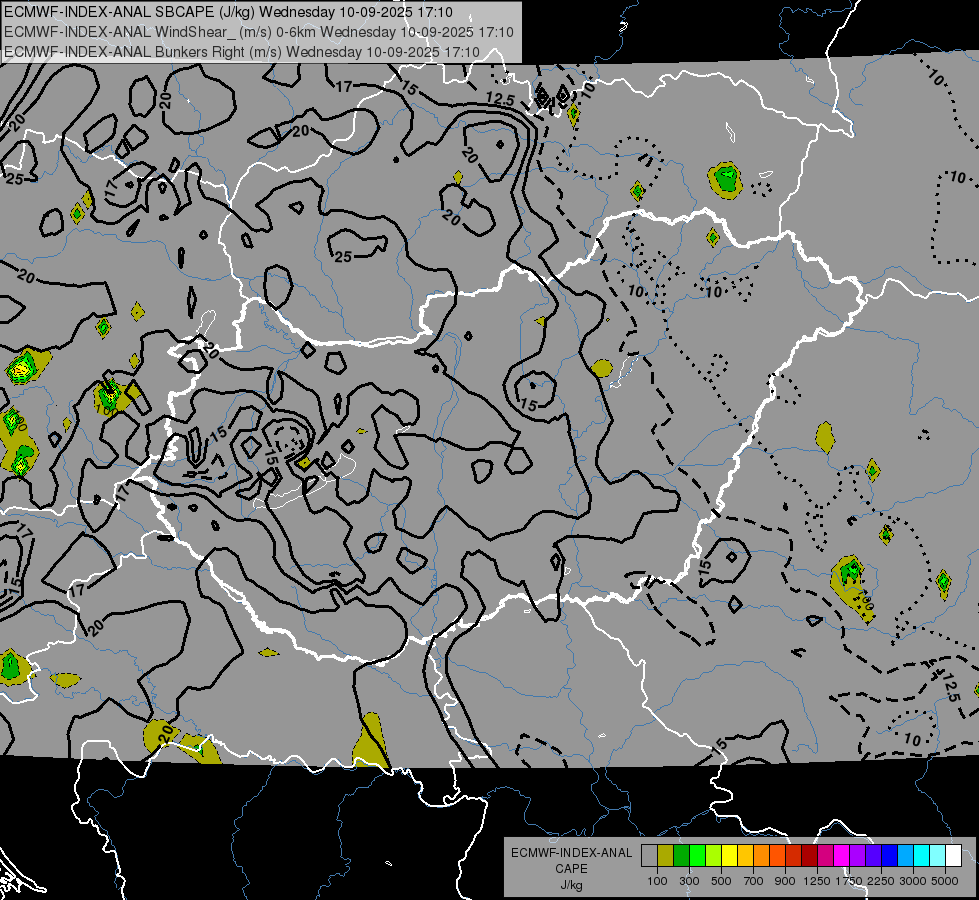
Task: Select the dark green legend swatch
Action: [681, 855]
